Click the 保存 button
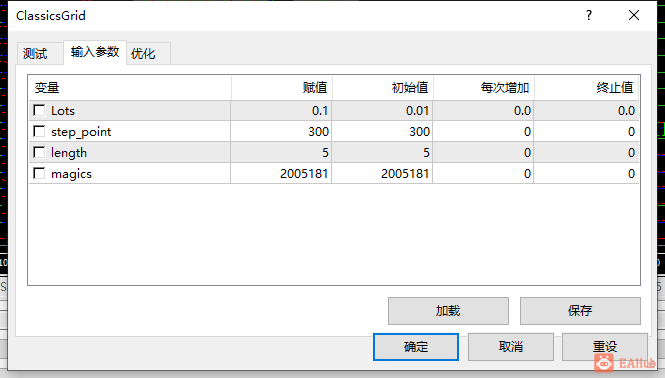 [580, 311]
